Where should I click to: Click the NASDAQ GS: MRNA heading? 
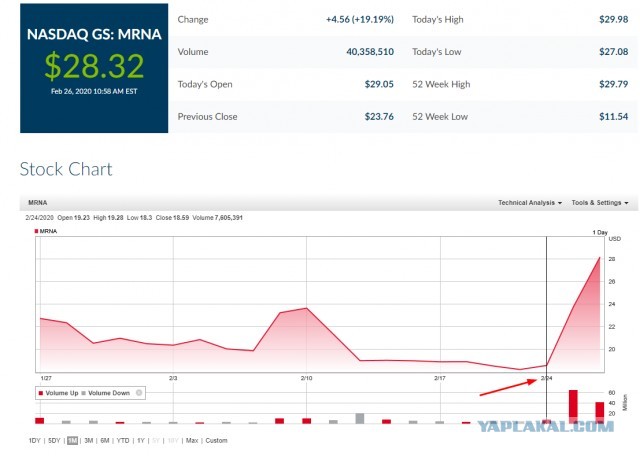pyautogui.click(x=94, y=34)
